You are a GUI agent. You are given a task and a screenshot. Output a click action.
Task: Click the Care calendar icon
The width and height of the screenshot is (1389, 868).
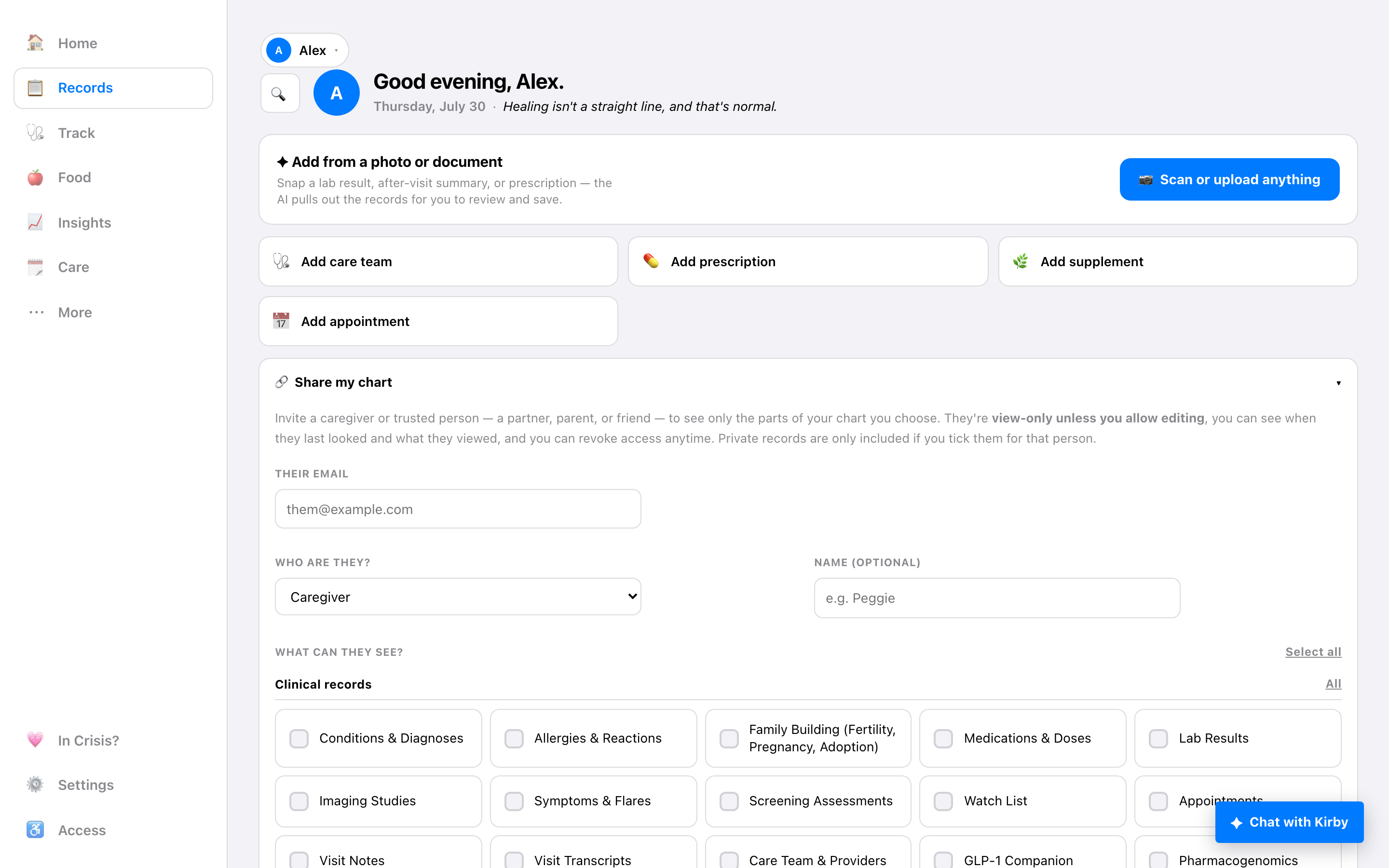[x=35, y=267]
